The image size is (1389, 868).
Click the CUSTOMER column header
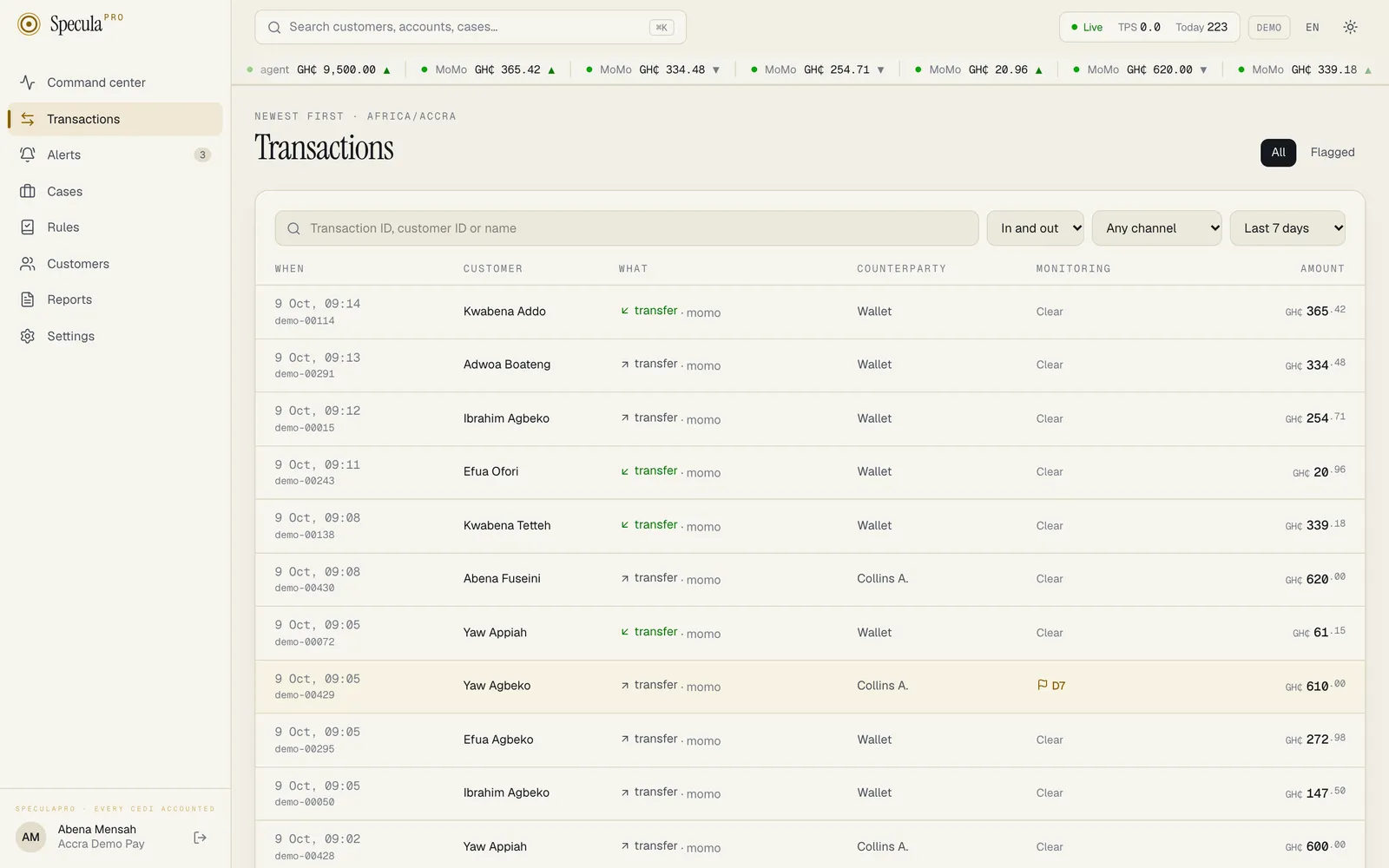[x=493, y=269]
